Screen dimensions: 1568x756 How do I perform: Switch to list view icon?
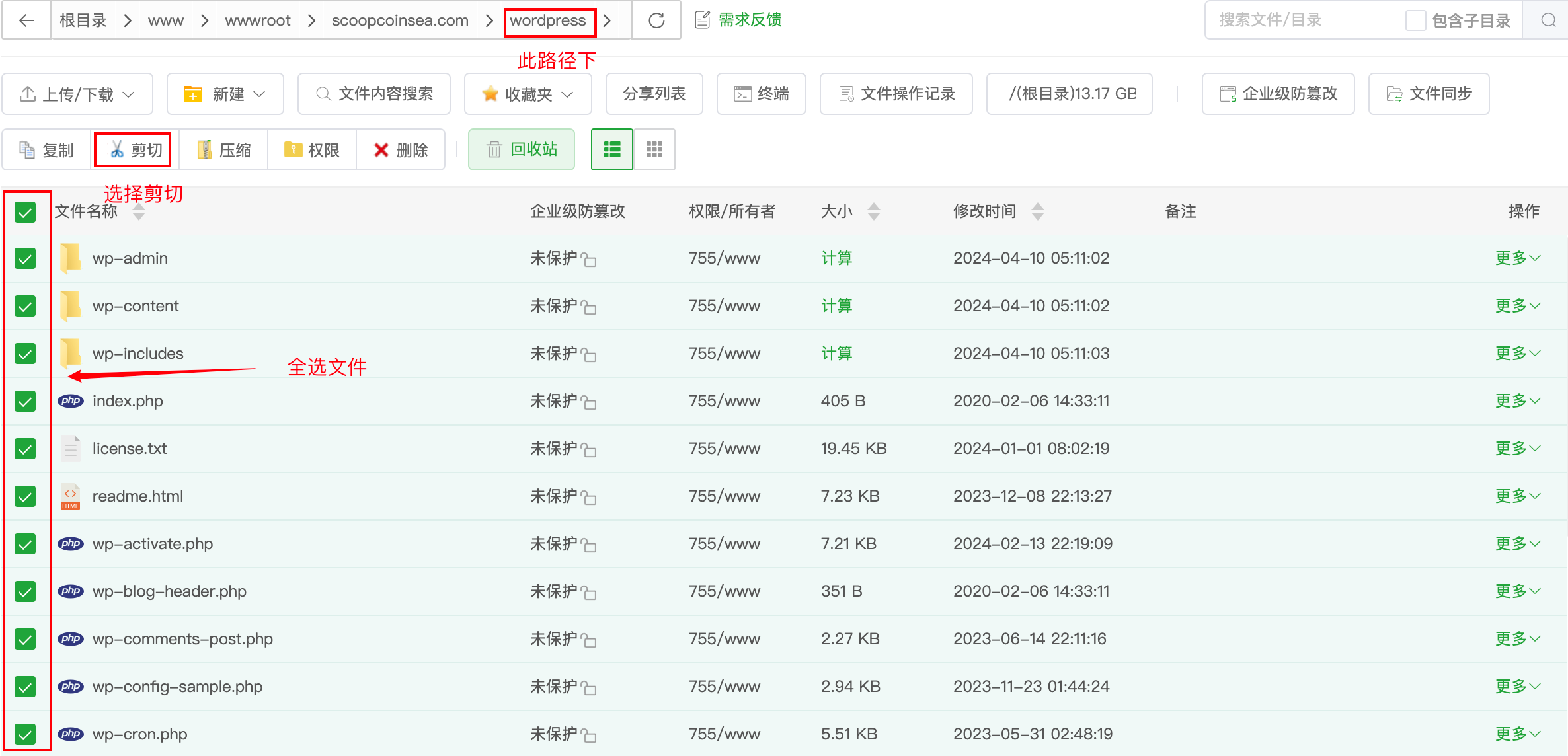[612, 150]
